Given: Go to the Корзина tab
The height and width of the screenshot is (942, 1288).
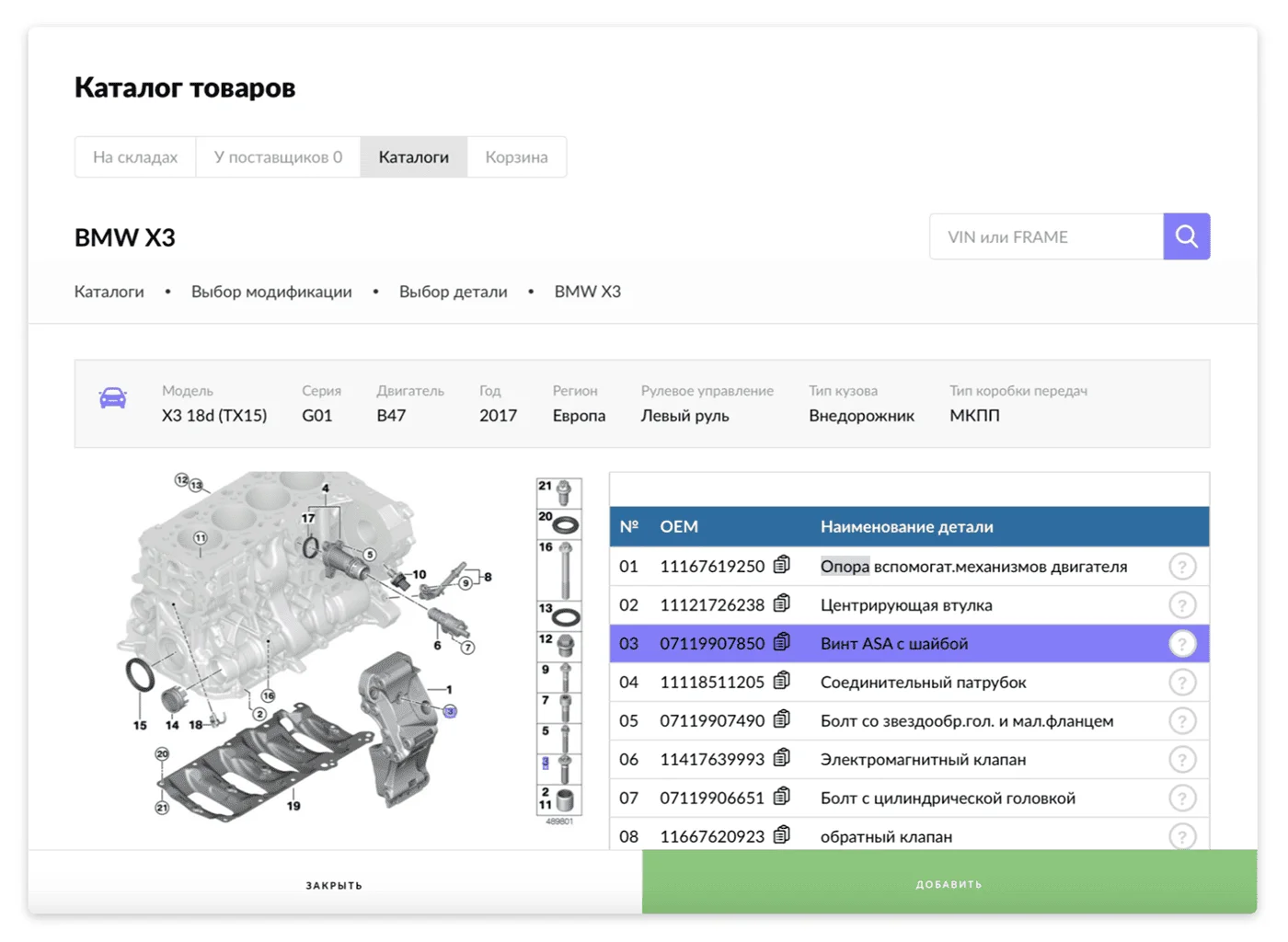Looking at the screenshot, I should point(517,157).
